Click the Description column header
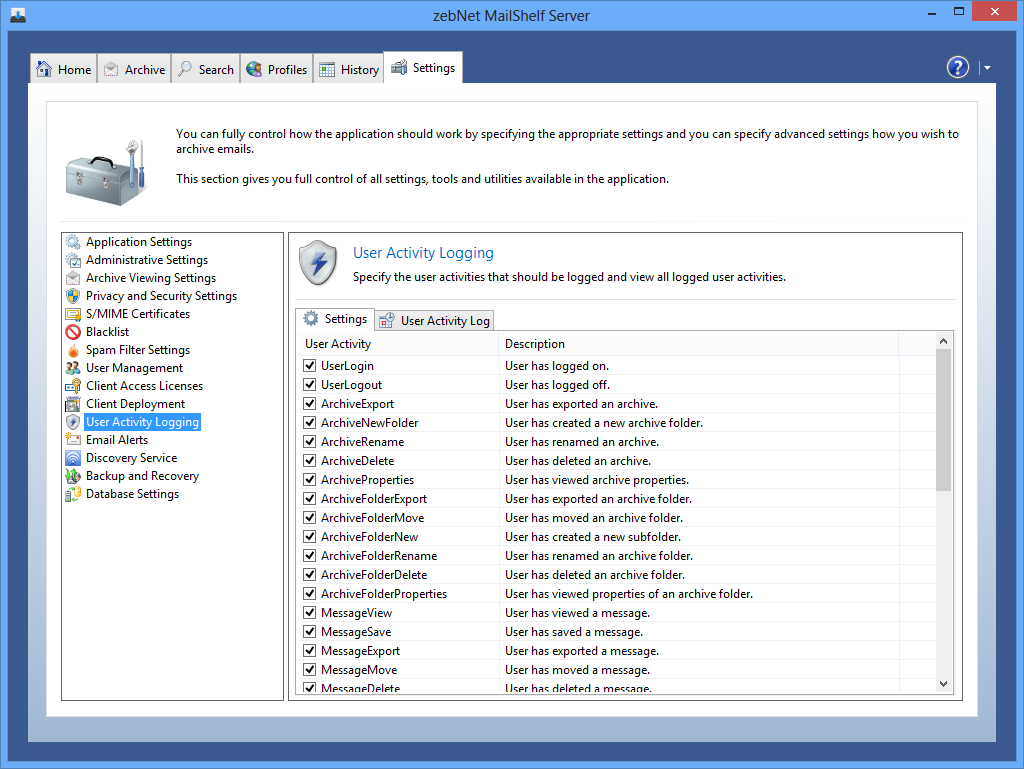Viewport: 1024px width, 769px height. [x=535, y=344]
